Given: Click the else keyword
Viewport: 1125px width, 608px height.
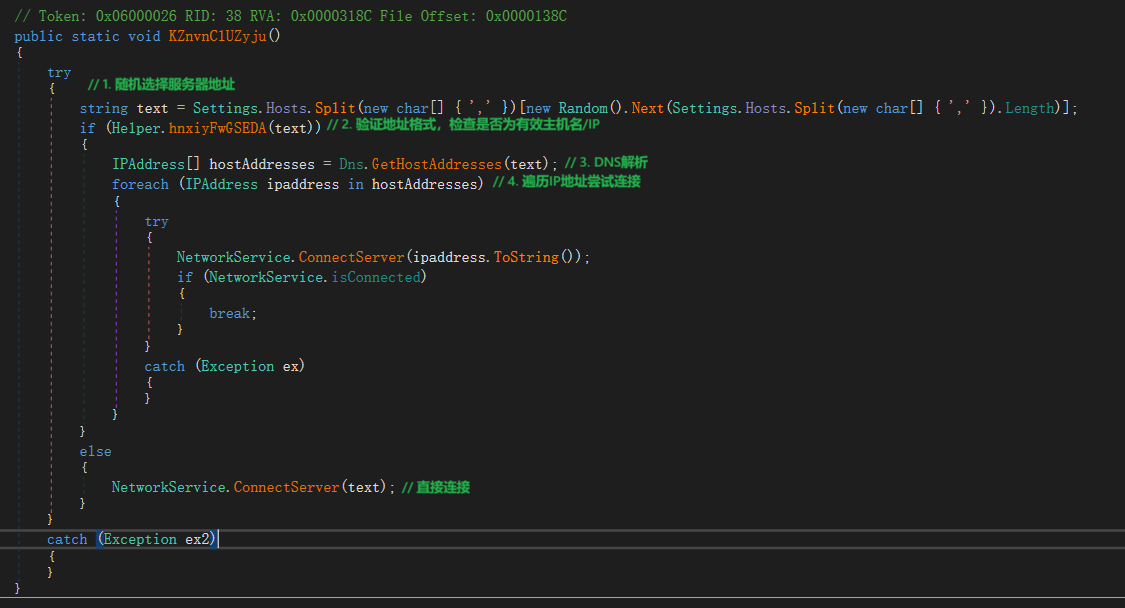Looking at the screenshot, I should [95, 452].
